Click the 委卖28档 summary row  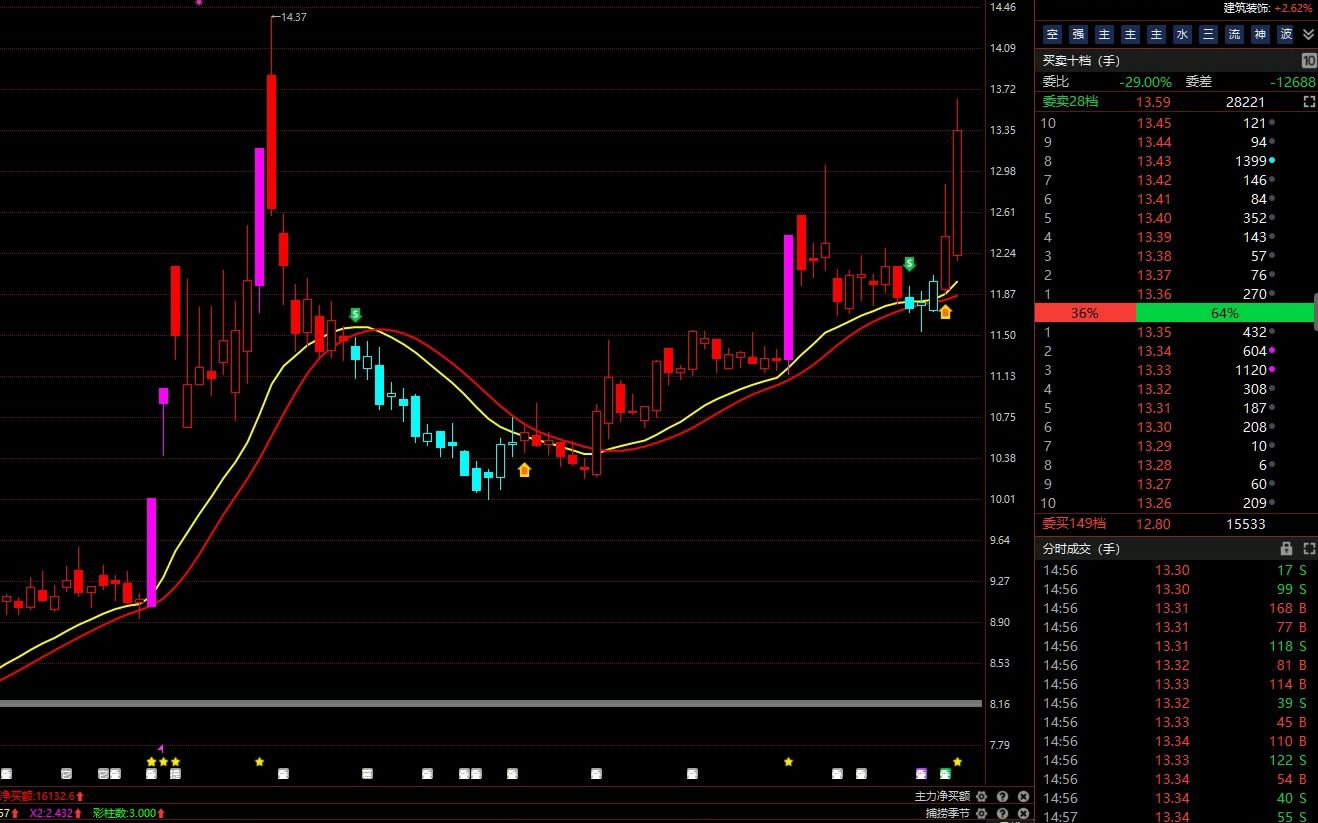point(1176,102)
